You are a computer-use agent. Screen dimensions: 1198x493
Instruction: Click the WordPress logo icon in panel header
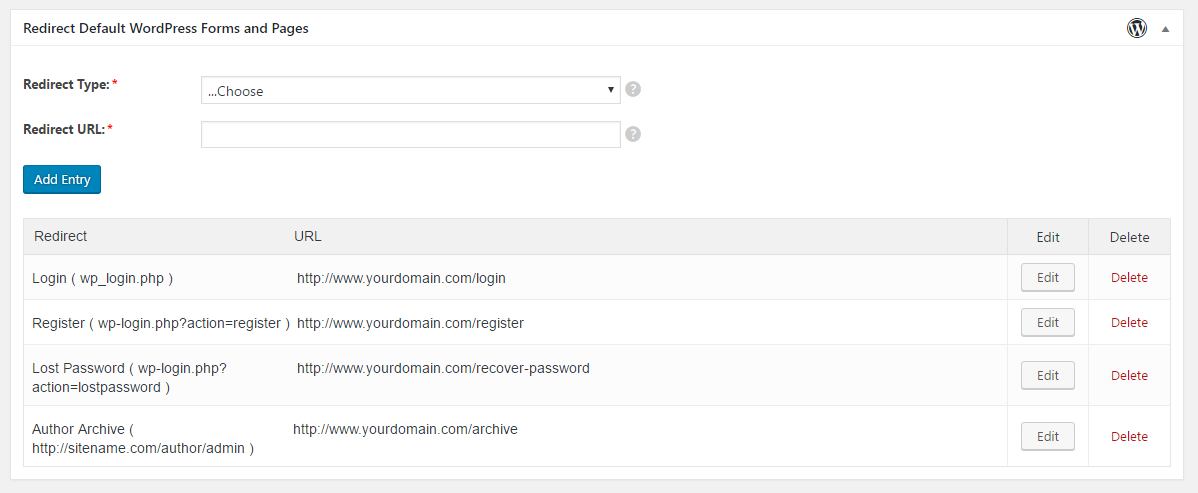pyautogui.click(x=1137, y=28)
